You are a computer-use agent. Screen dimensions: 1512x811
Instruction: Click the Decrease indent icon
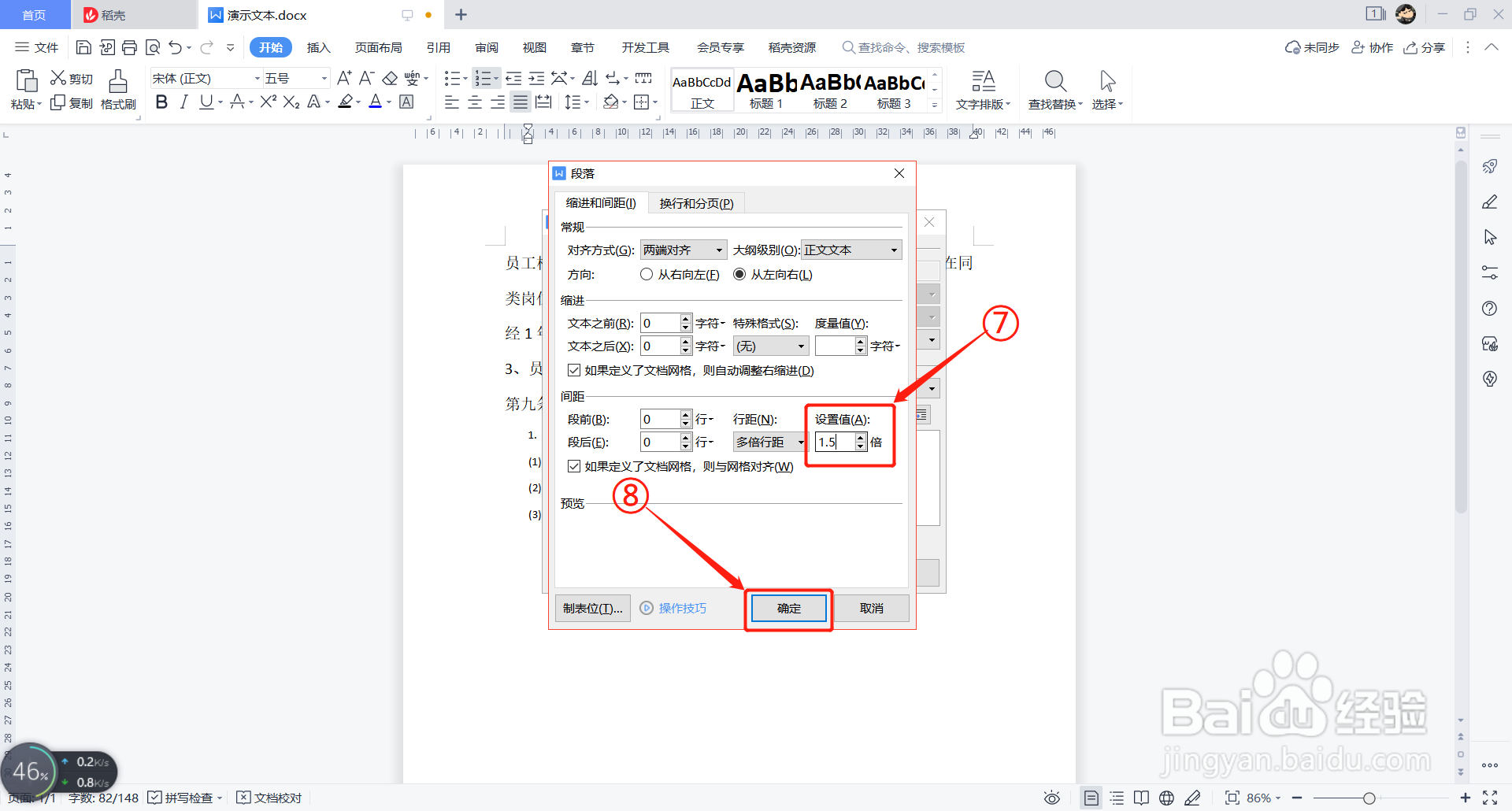(513, 78)
